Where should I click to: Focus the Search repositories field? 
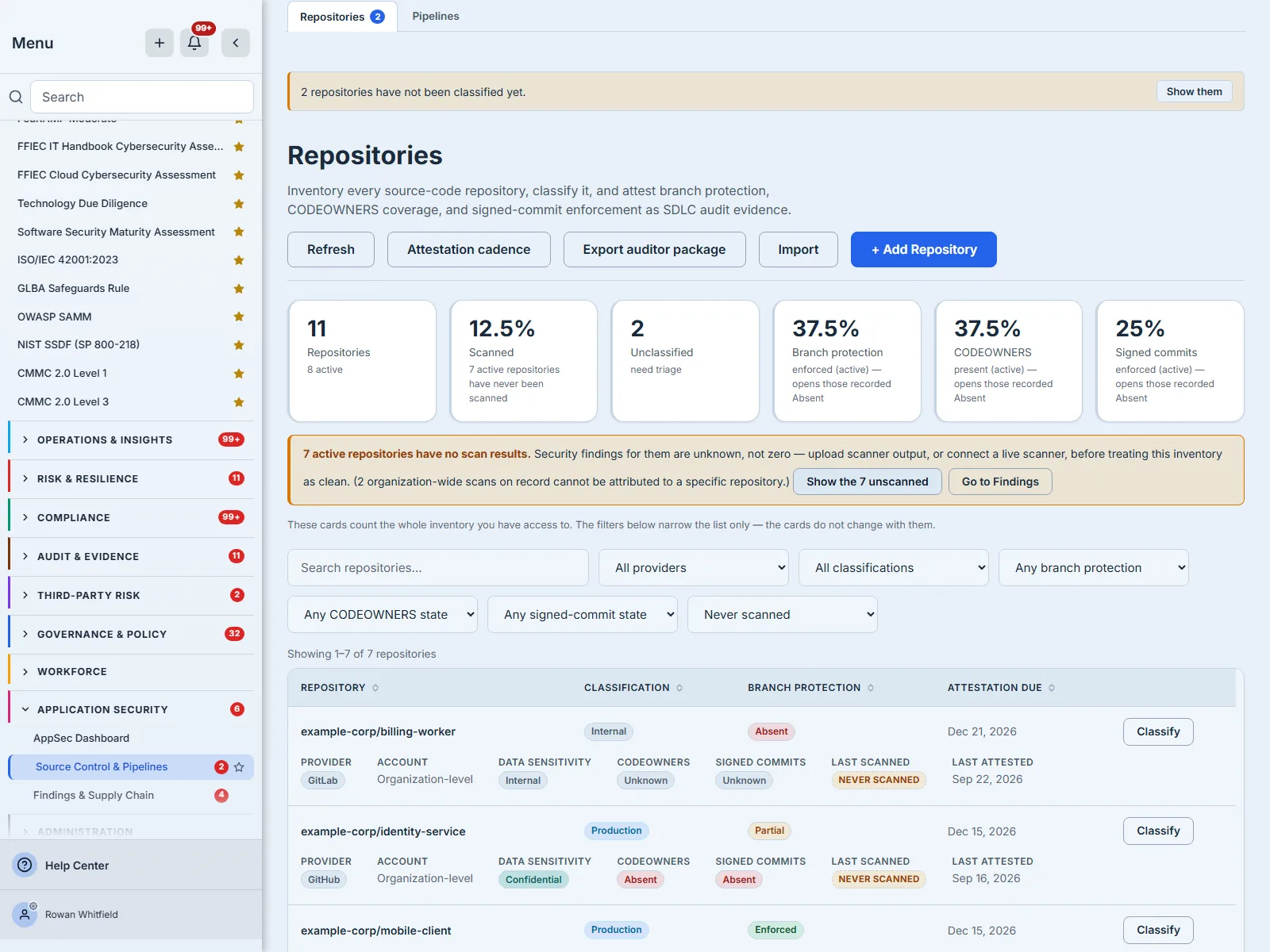[x=438, y=568]
